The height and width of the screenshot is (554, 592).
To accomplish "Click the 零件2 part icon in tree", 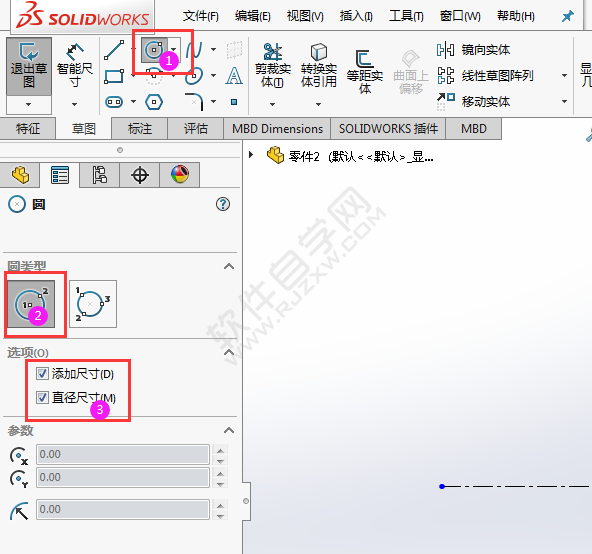I will (x=275, y=155).
